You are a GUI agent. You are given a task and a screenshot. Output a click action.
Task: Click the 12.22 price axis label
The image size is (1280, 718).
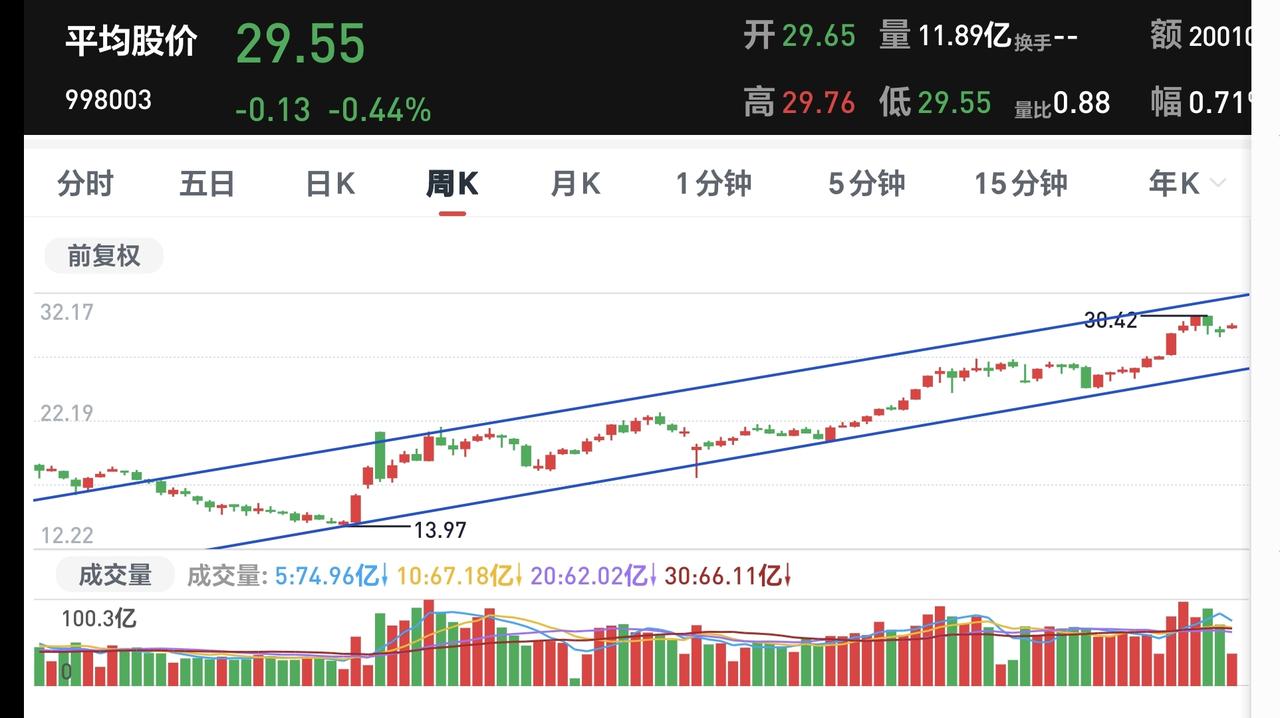coord(67,536)
